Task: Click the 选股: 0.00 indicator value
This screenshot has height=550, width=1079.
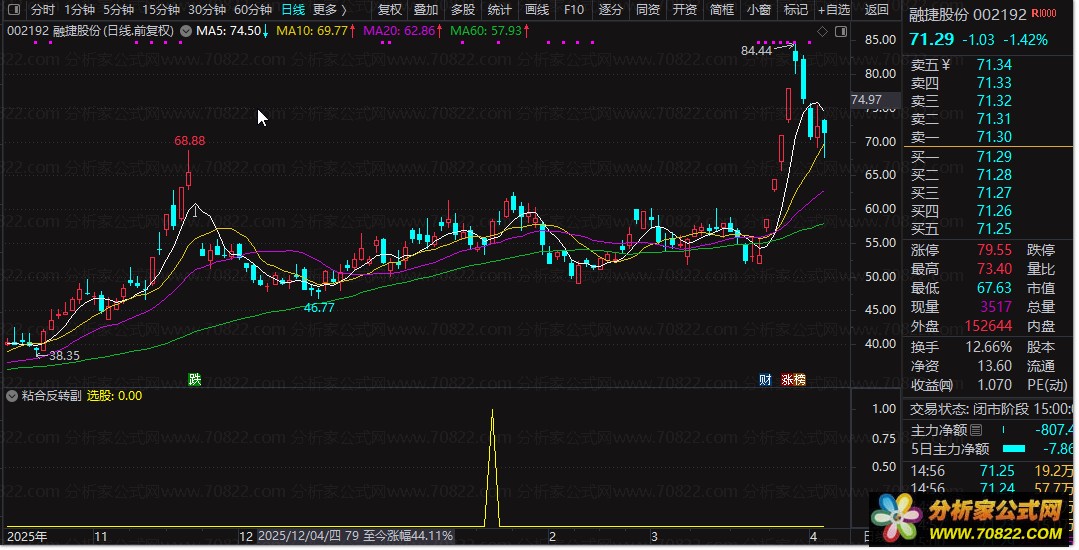Action: [x=114, y=396]
